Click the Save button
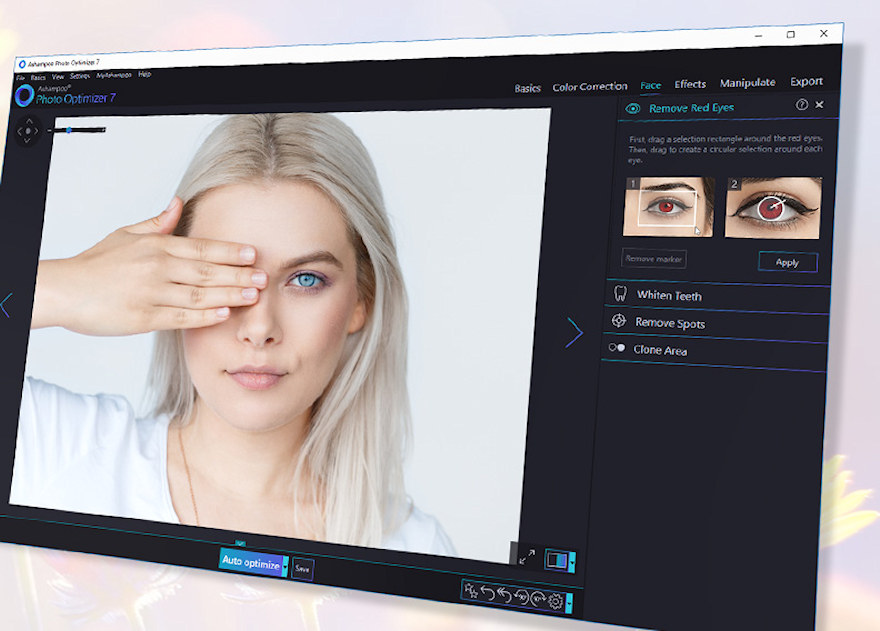 click(x=302, y=569)
